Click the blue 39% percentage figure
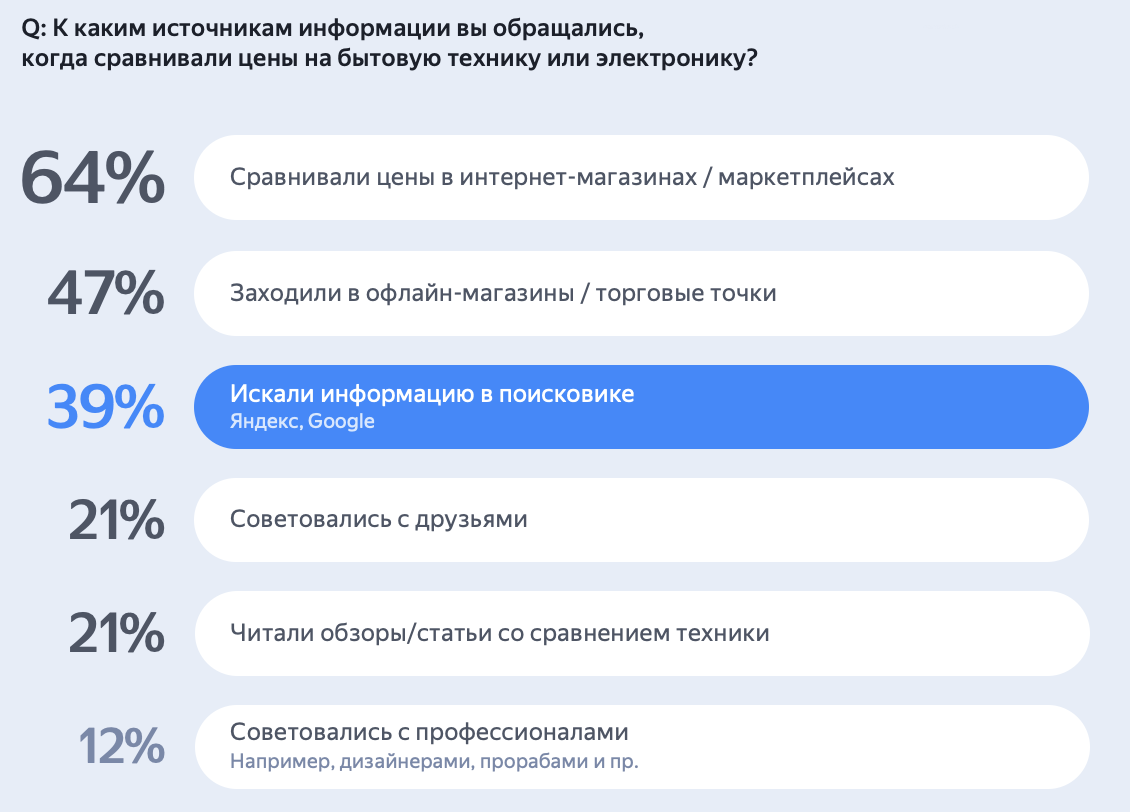1130x812 pixels. pyautogui.click(x=105, y=407)
